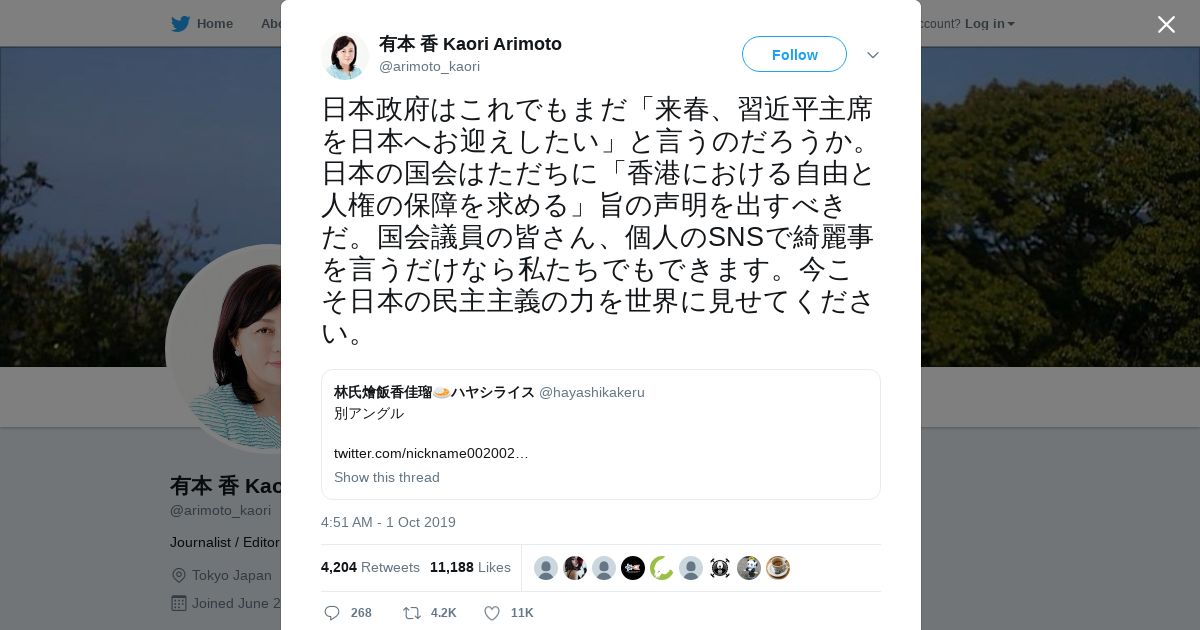1200x630 pixels.
Task: Open the @hayashikakeru quoted tweet handle
Action: (592, 392)
